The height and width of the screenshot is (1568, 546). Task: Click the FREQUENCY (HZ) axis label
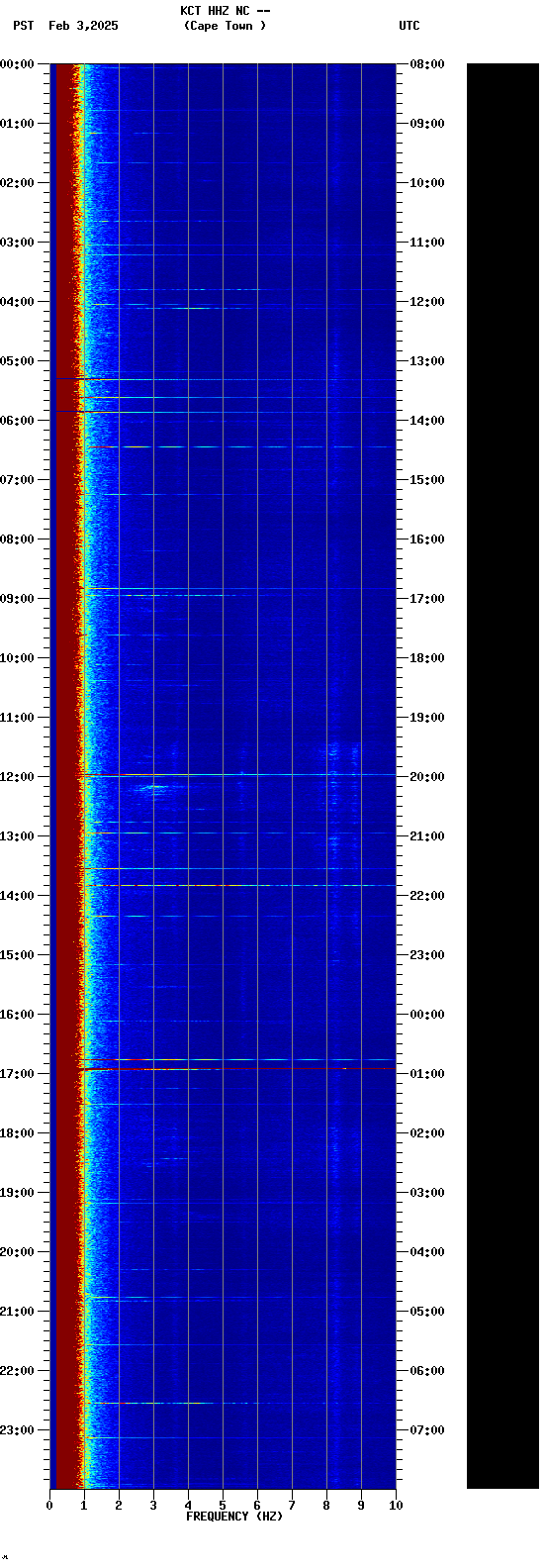coord(234,1517)
